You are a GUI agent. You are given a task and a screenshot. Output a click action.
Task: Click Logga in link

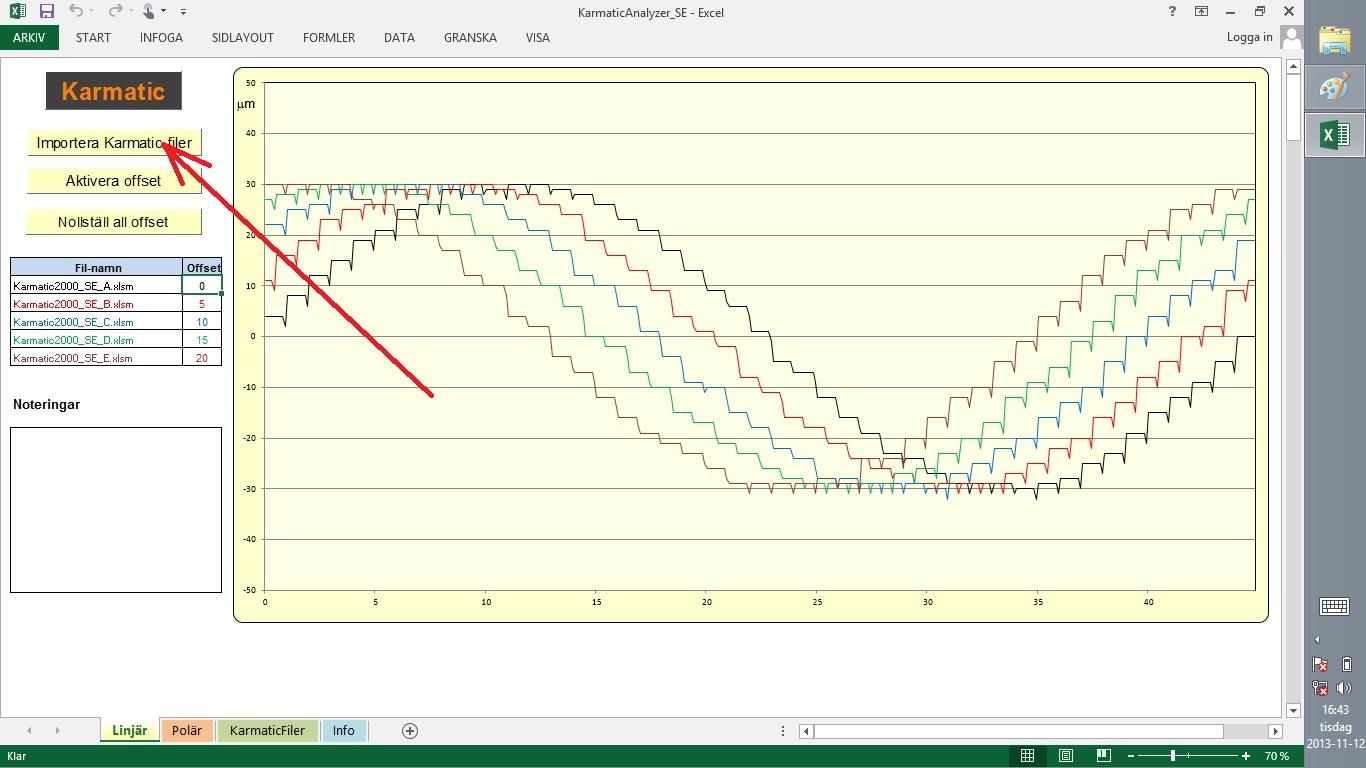coord(1249,37)
